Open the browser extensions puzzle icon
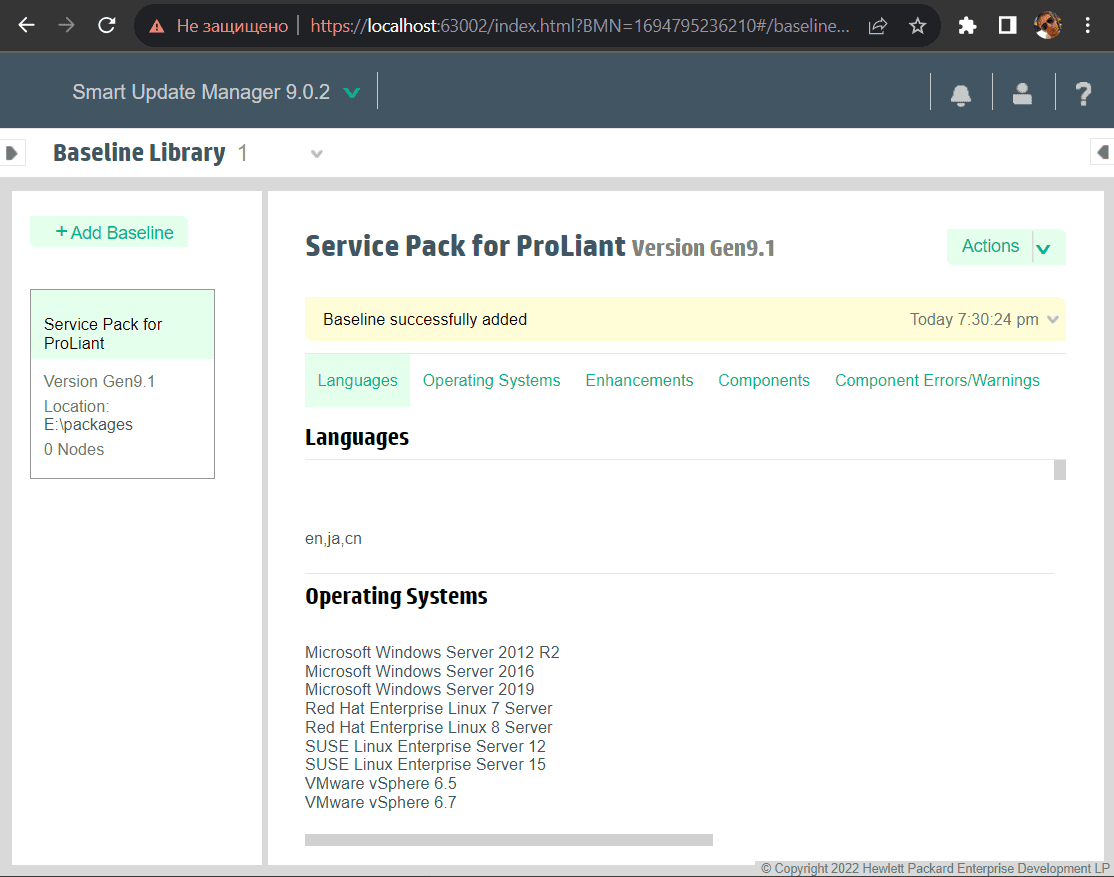 pyautogui.click(x=967, y=26)
